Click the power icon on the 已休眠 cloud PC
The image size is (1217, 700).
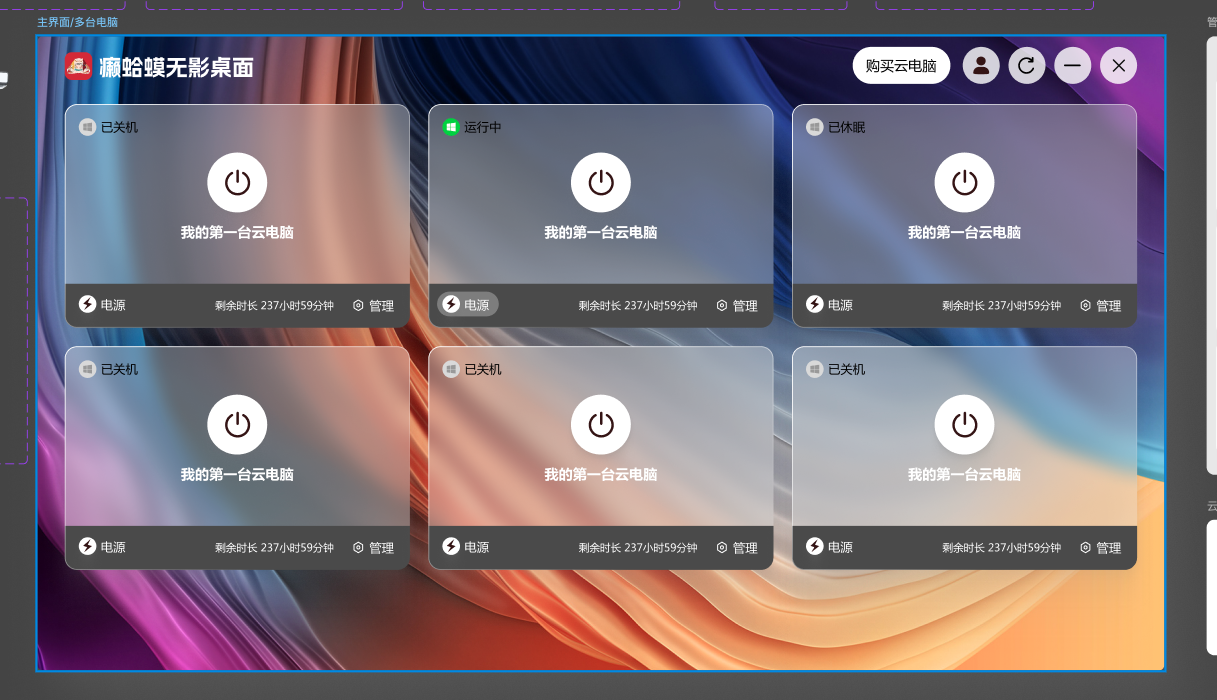point(964,183)
